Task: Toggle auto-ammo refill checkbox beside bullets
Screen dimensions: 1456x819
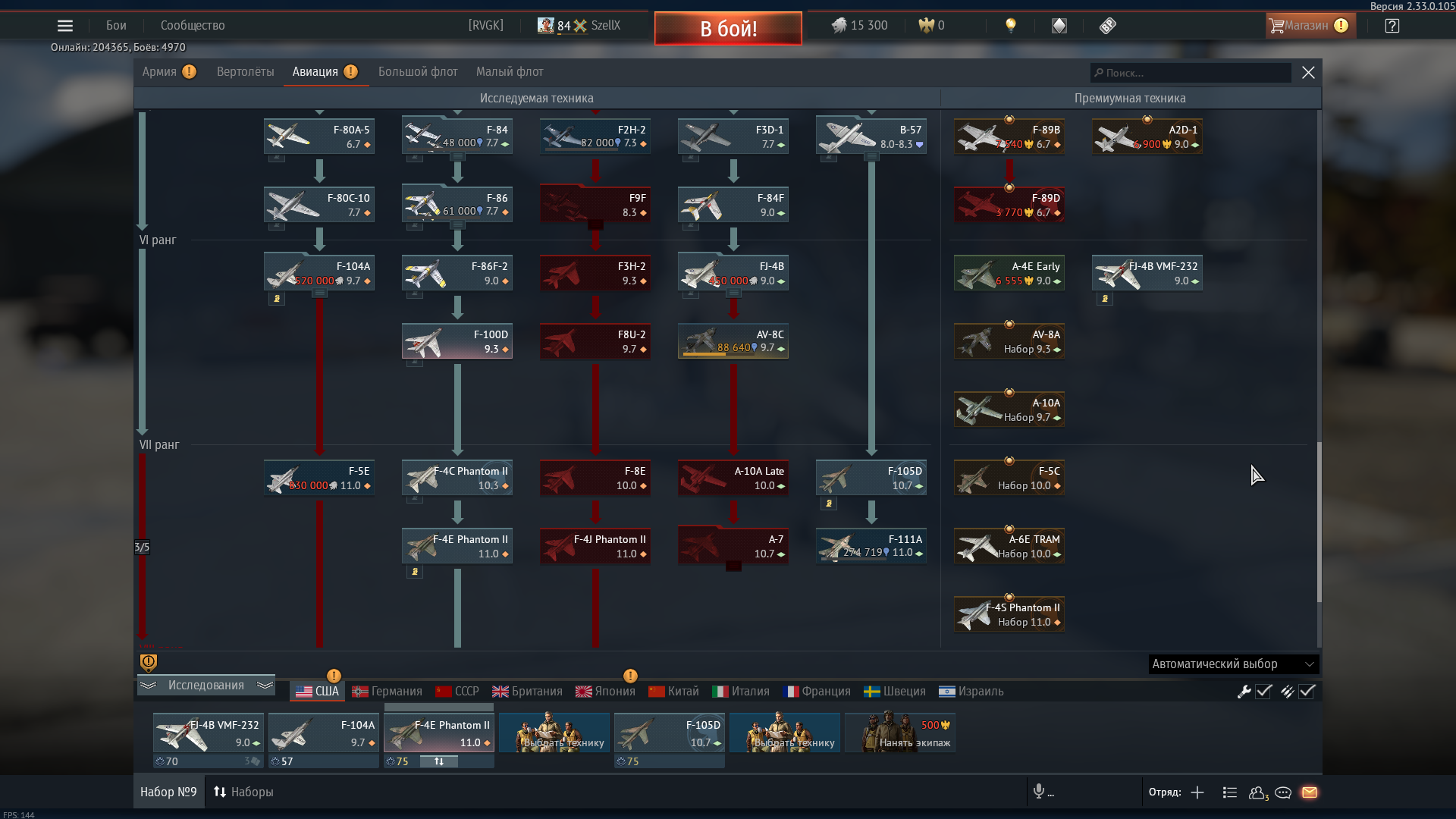Action: pyautogui.click(x=1307, y=691)
